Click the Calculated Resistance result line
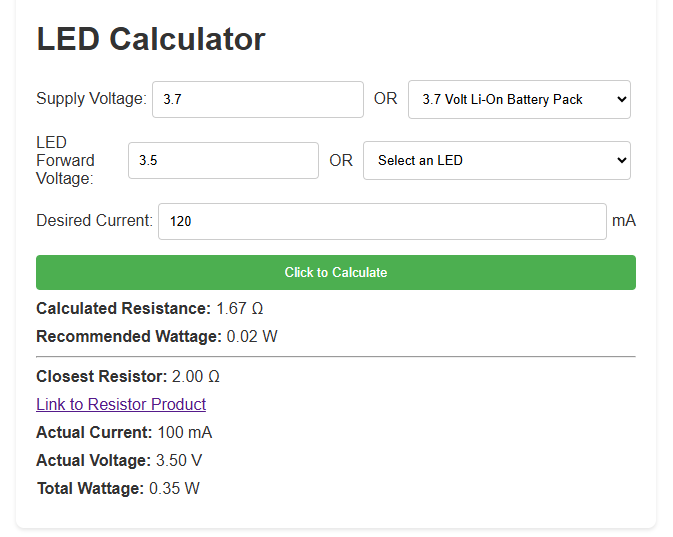 [150, 308]
